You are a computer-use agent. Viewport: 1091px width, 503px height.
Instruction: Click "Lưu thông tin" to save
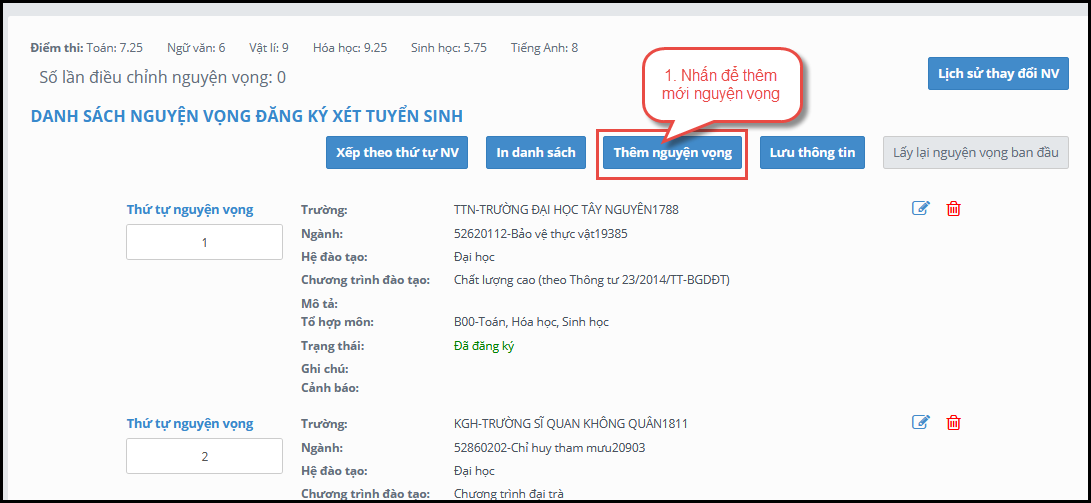pos(812,152)
